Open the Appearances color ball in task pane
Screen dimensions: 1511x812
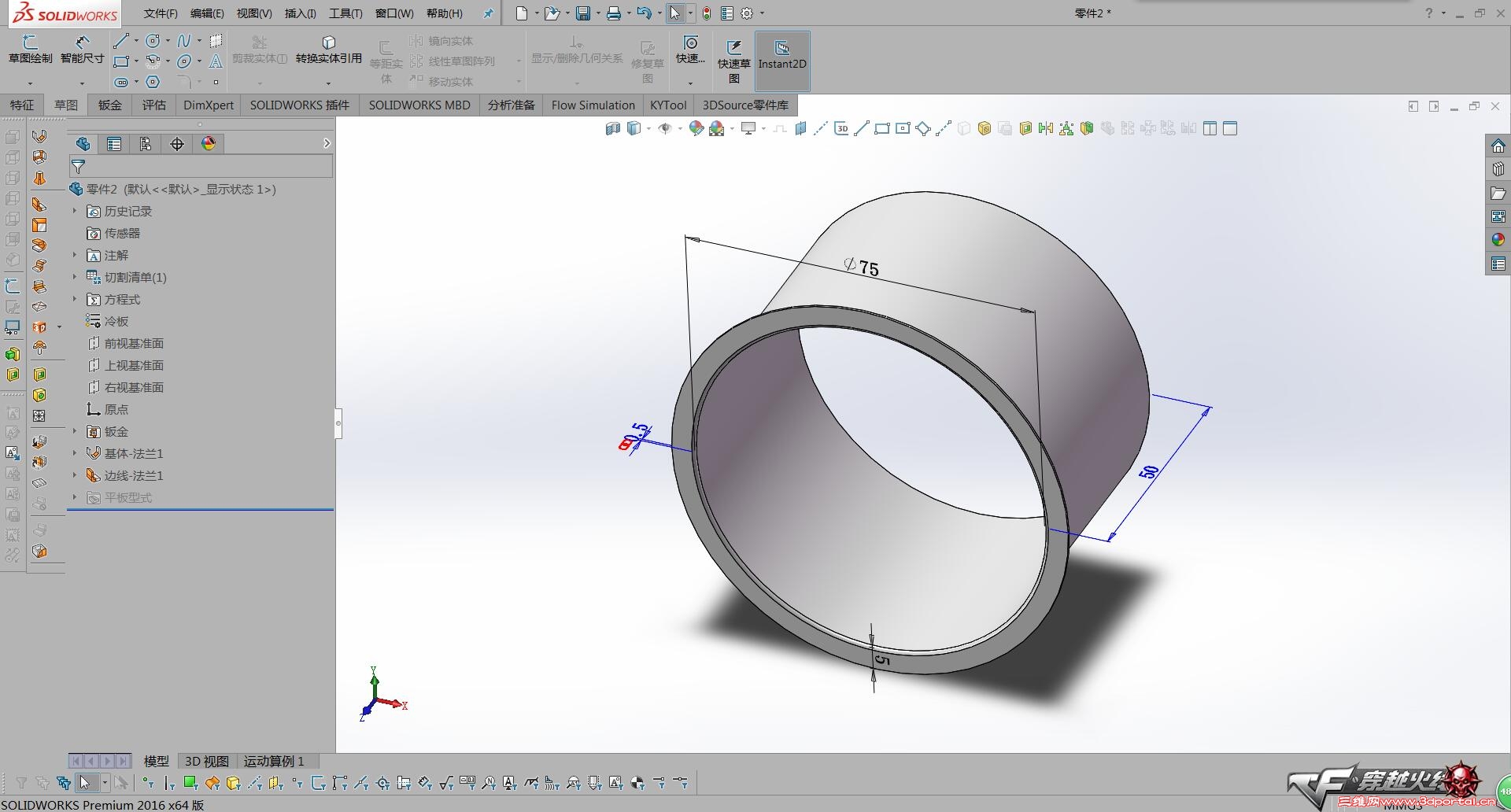(1498, 240)
